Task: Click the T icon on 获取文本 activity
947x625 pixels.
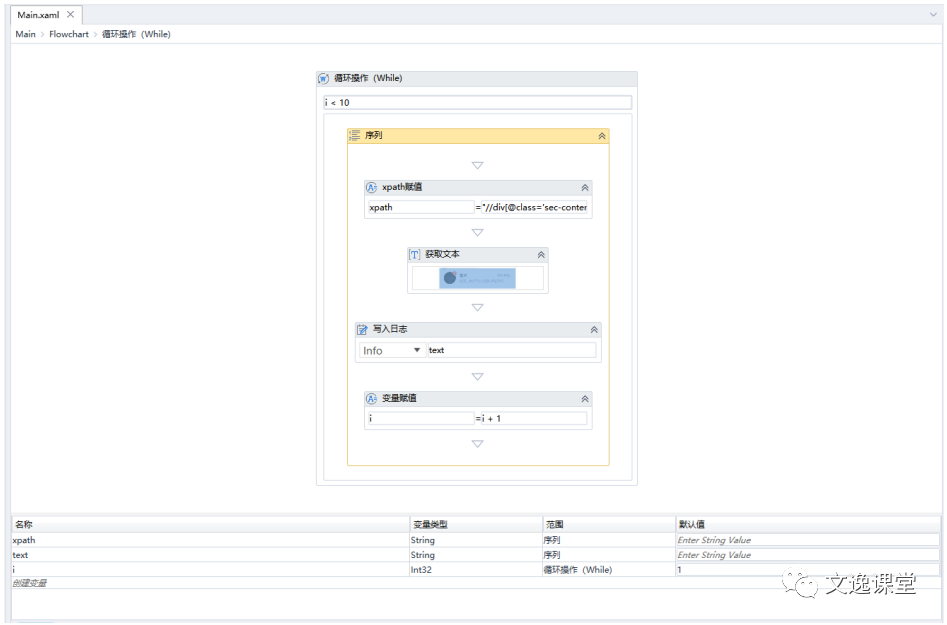Action: point(413,254)
